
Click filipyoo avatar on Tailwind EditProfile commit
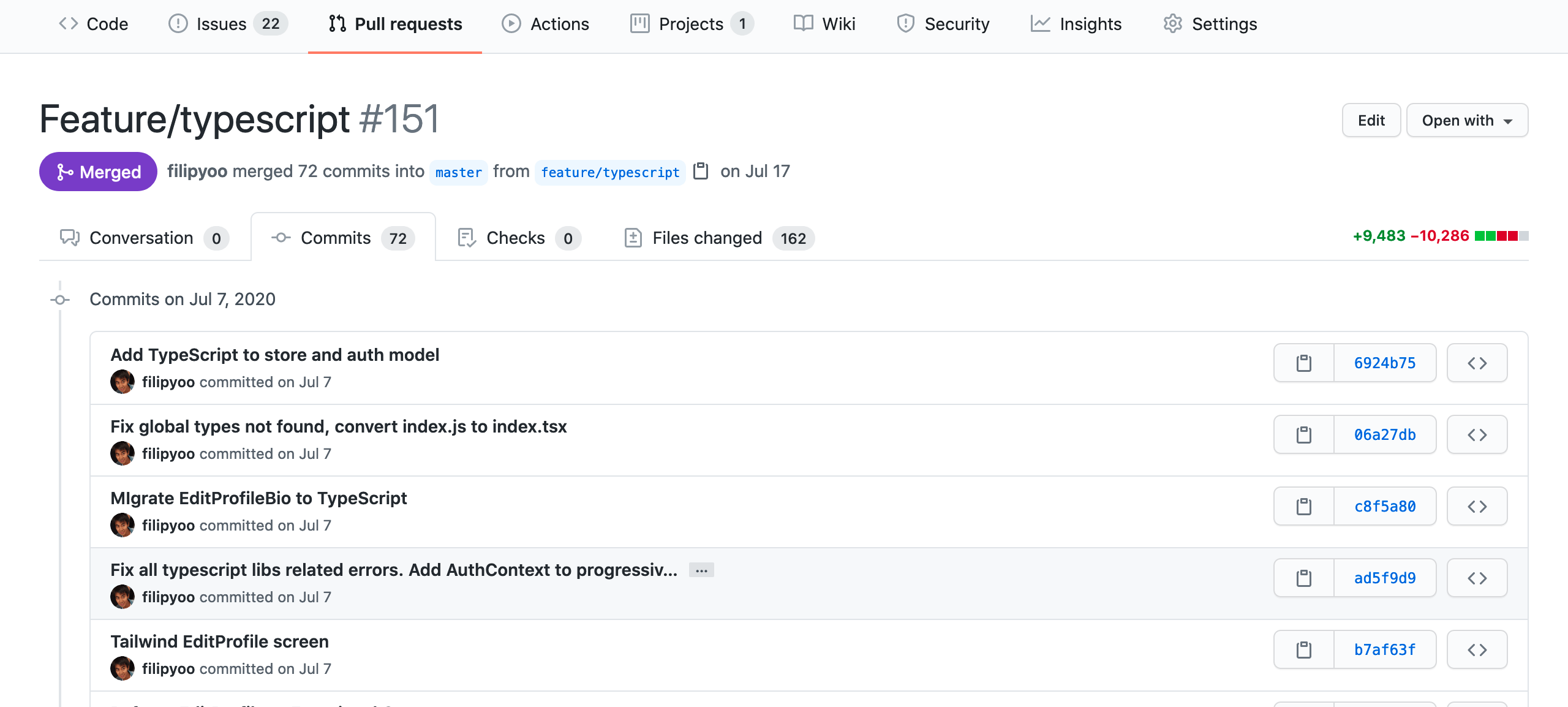(x=123, y=668)
